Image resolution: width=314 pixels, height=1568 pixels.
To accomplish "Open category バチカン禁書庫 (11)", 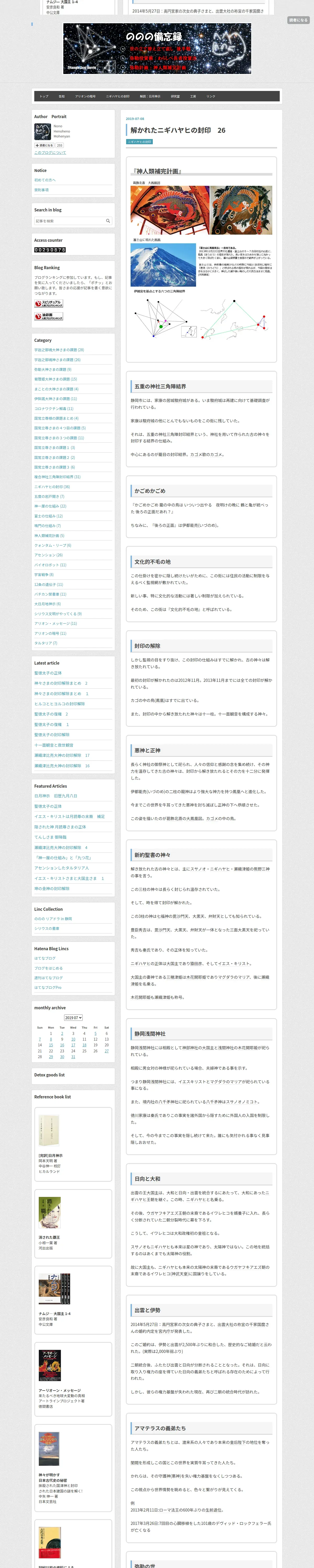I will [50, 594].
